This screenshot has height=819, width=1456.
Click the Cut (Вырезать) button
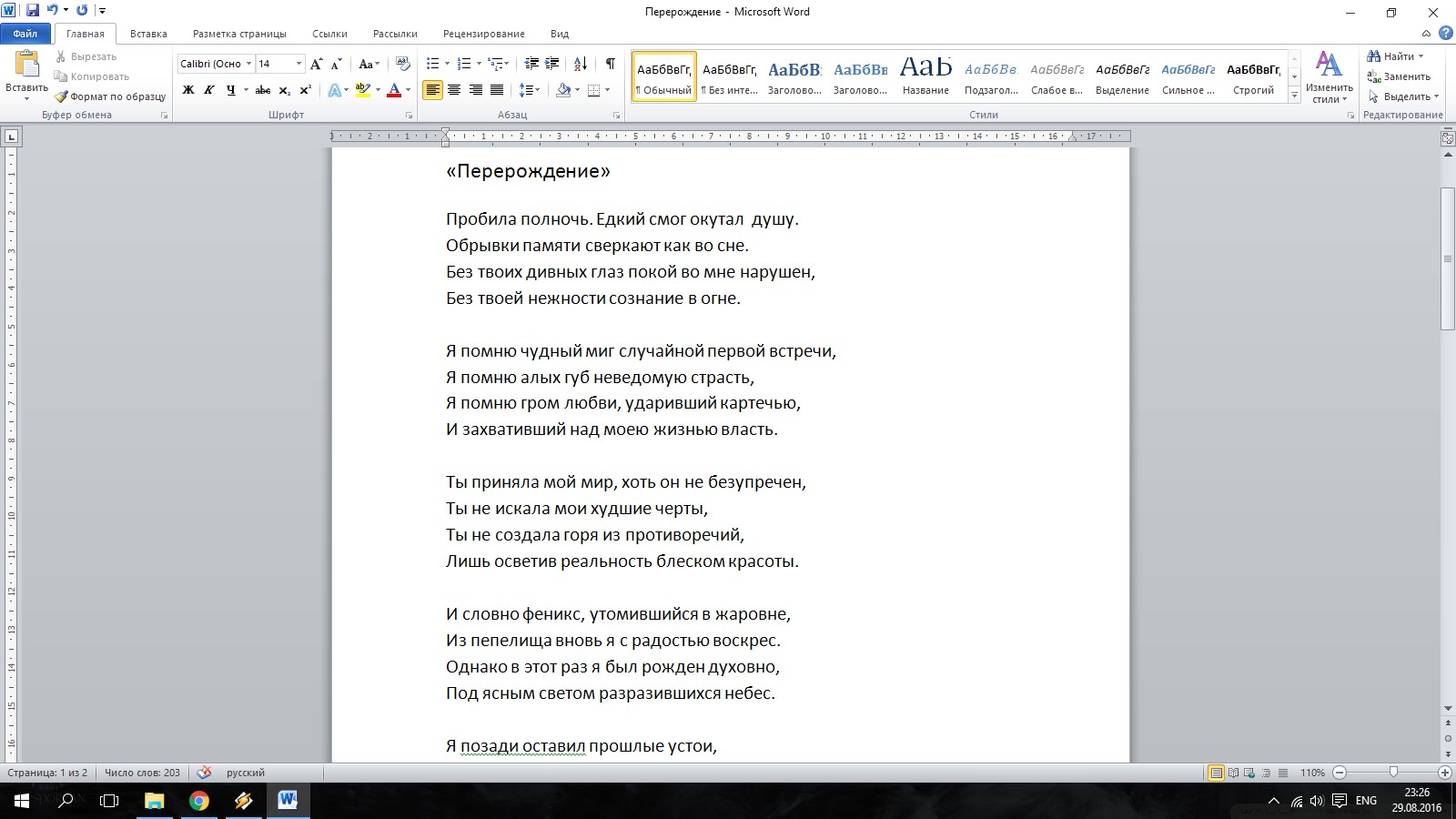(86, 56)
